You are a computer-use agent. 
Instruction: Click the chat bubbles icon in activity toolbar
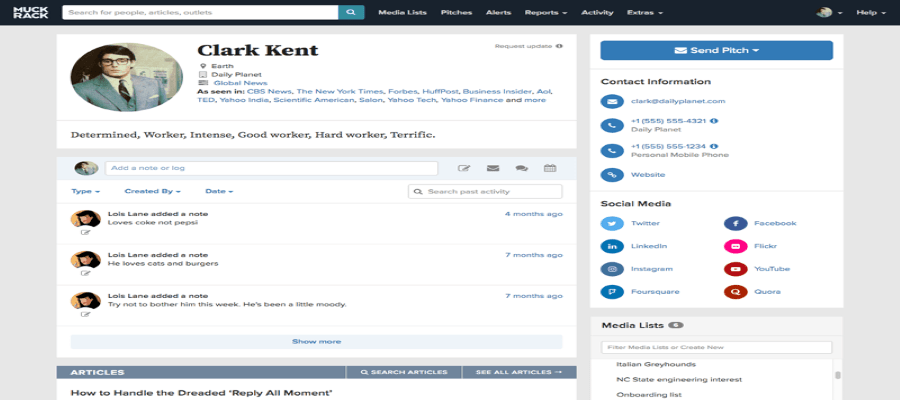[x=521, y=168]
